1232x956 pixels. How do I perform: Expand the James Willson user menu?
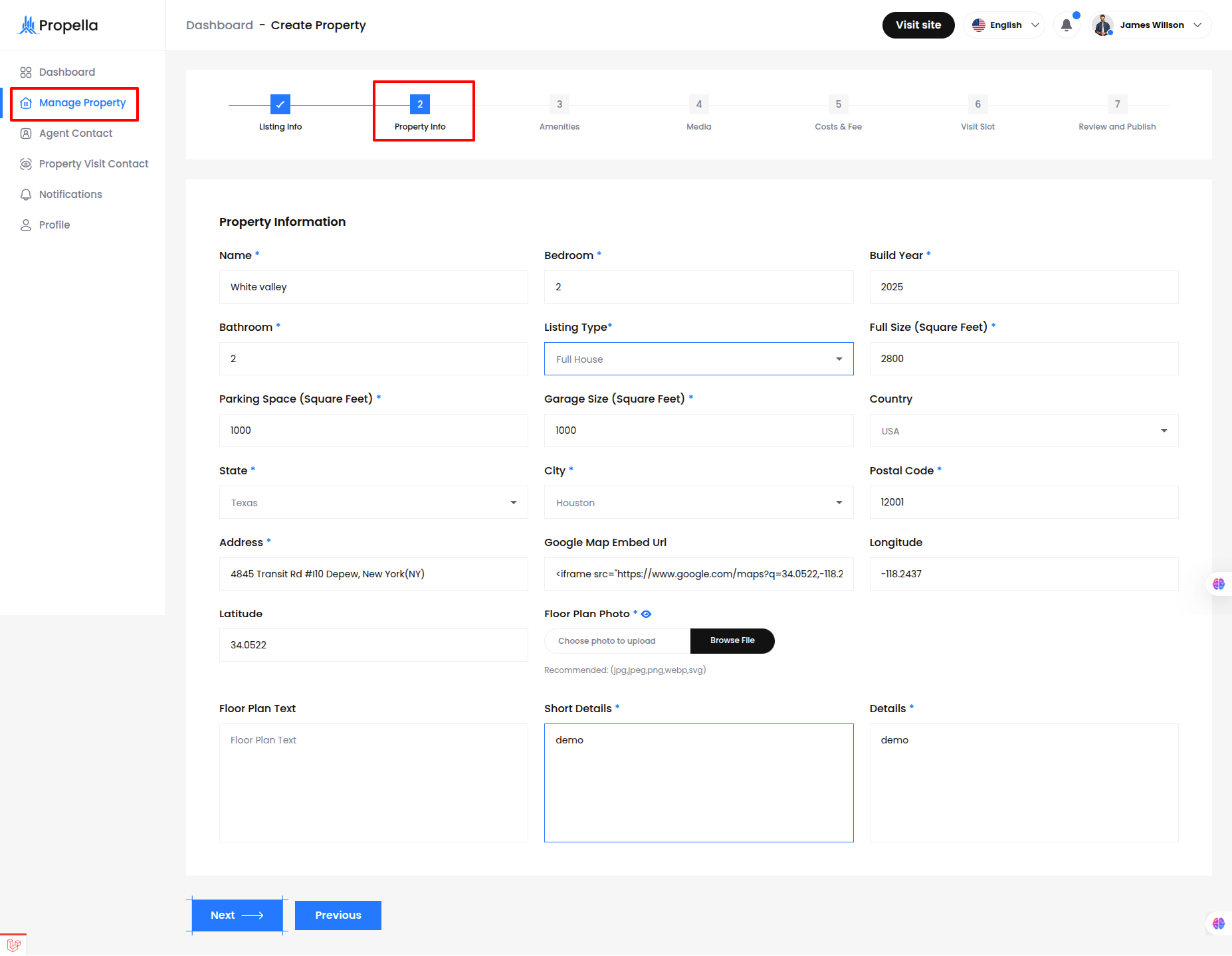1150,25
